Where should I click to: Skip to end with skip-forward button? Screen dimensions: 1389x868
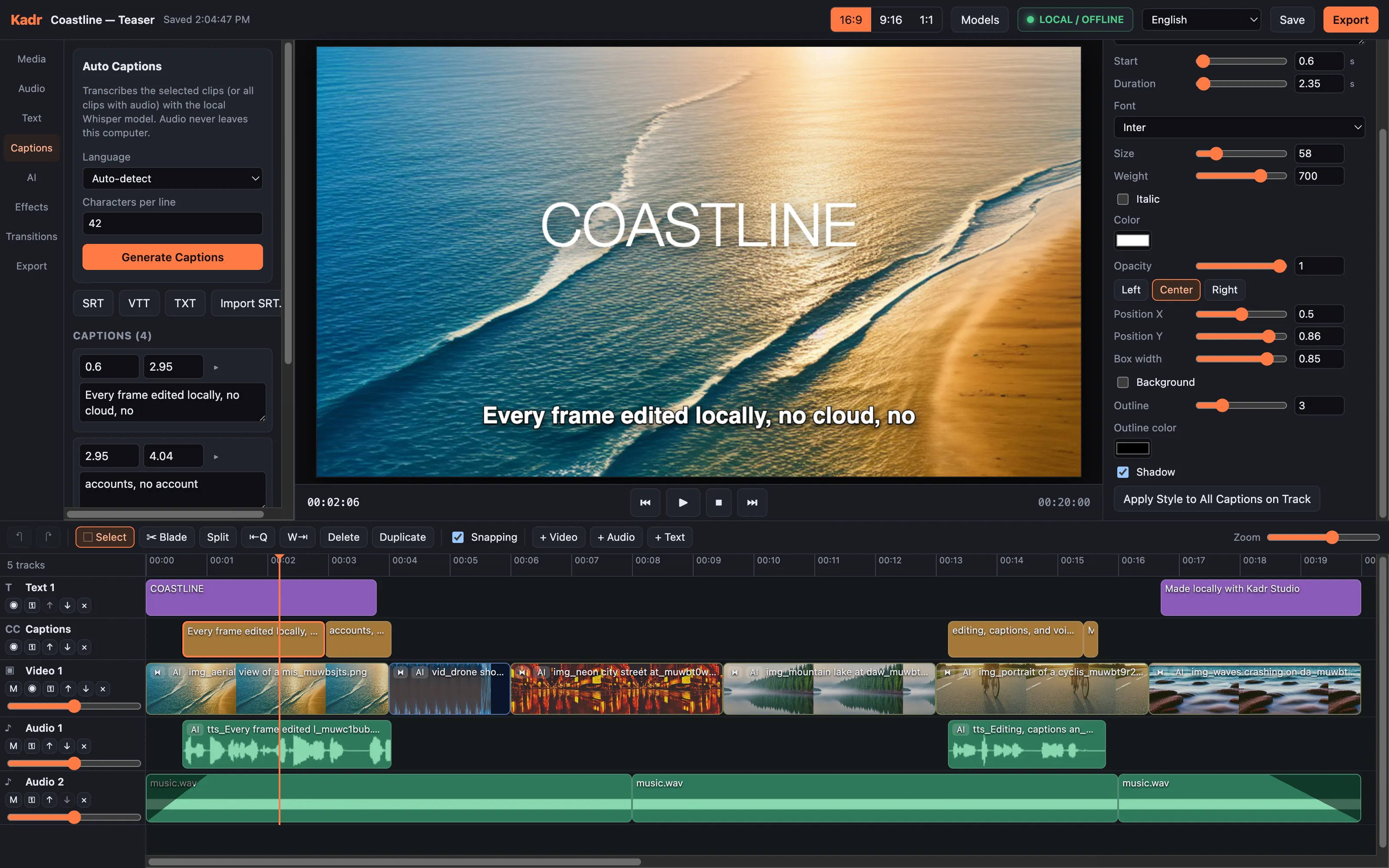tap(752, 502)
